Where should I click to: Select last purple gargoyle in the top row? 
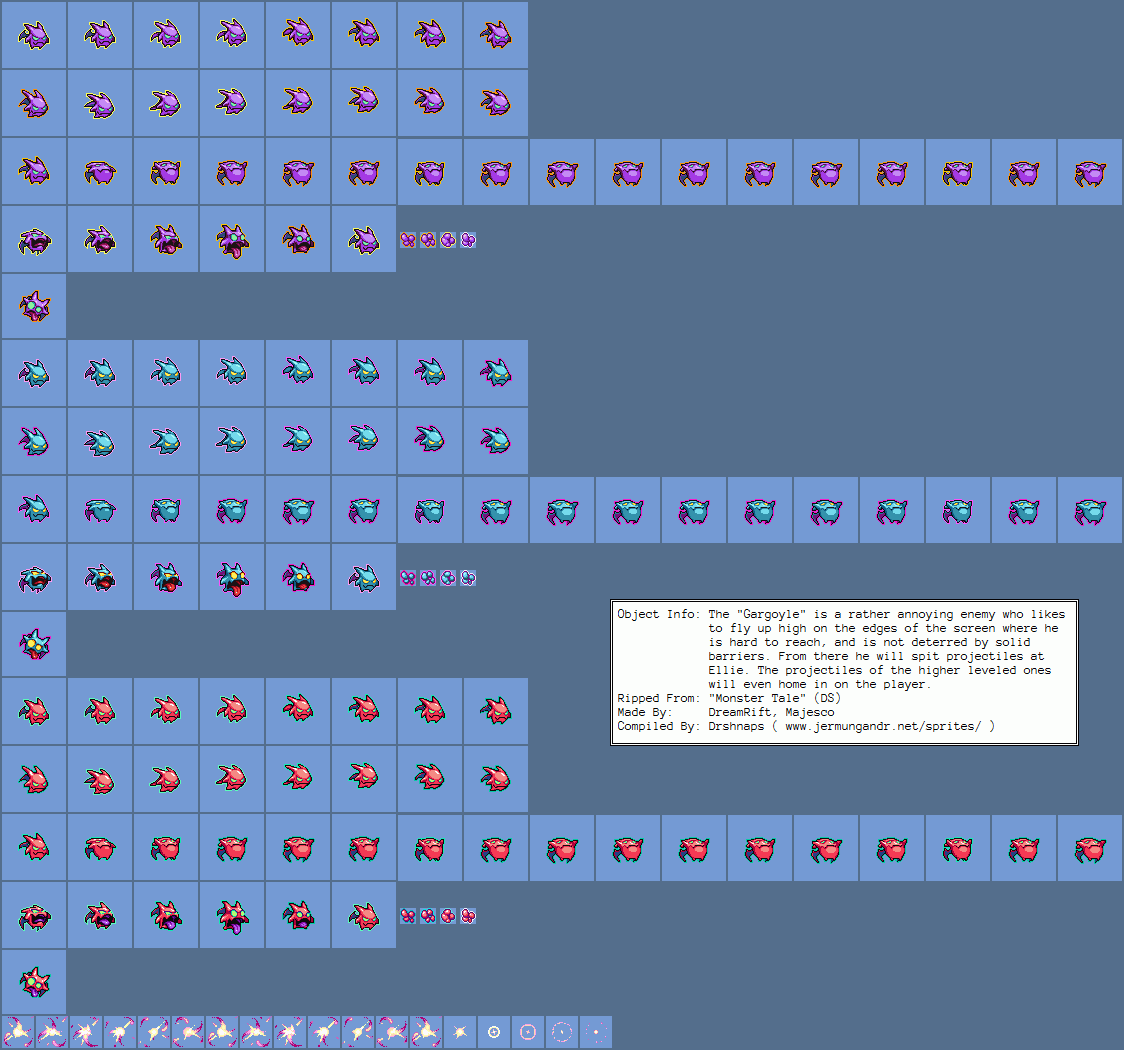(x=496, y=34)
